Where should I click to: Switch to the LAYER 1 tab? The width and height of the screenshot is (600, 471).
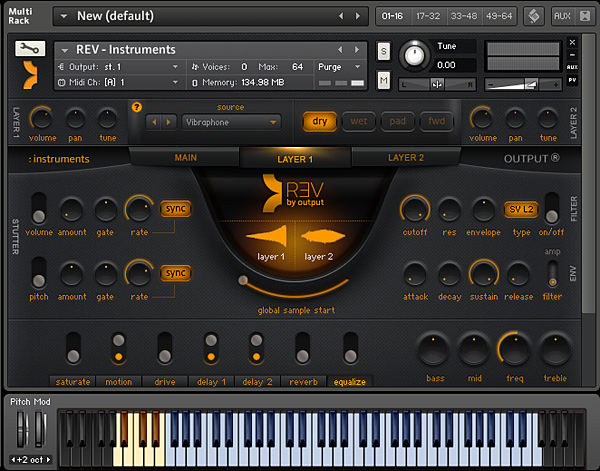coord(295,159)
